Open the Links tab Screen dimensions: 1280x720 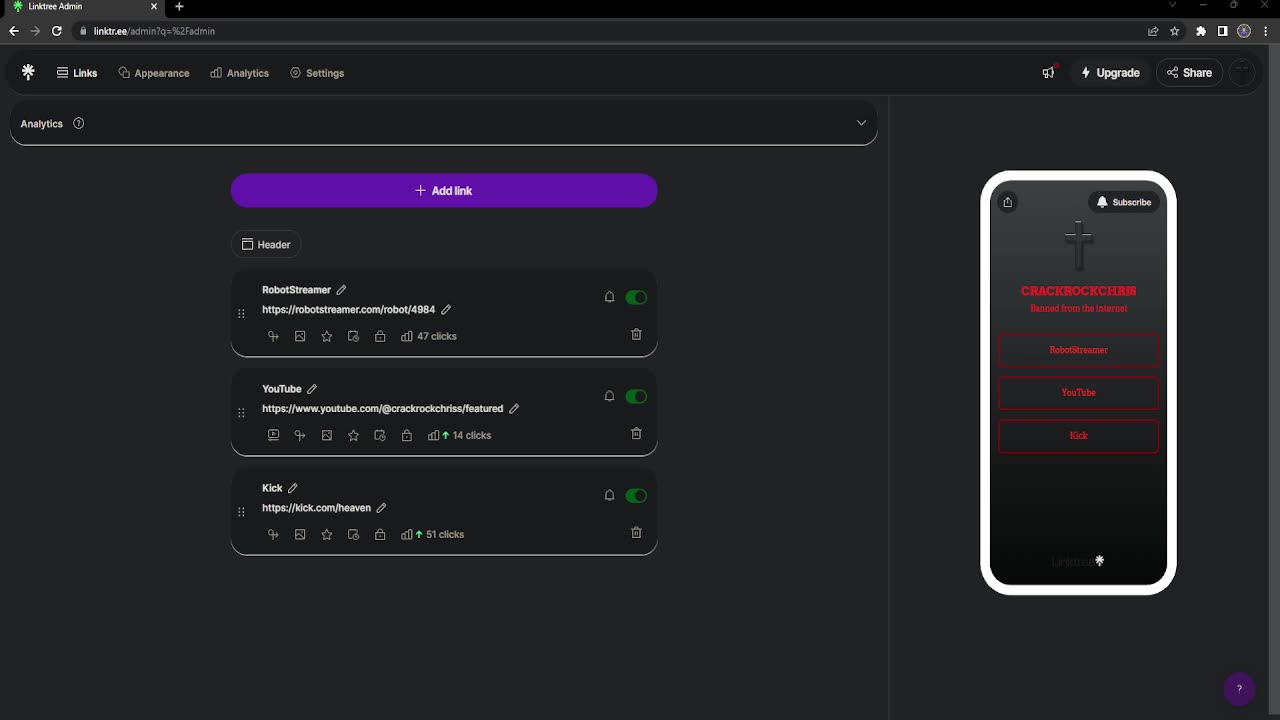(x=77, y=73)
